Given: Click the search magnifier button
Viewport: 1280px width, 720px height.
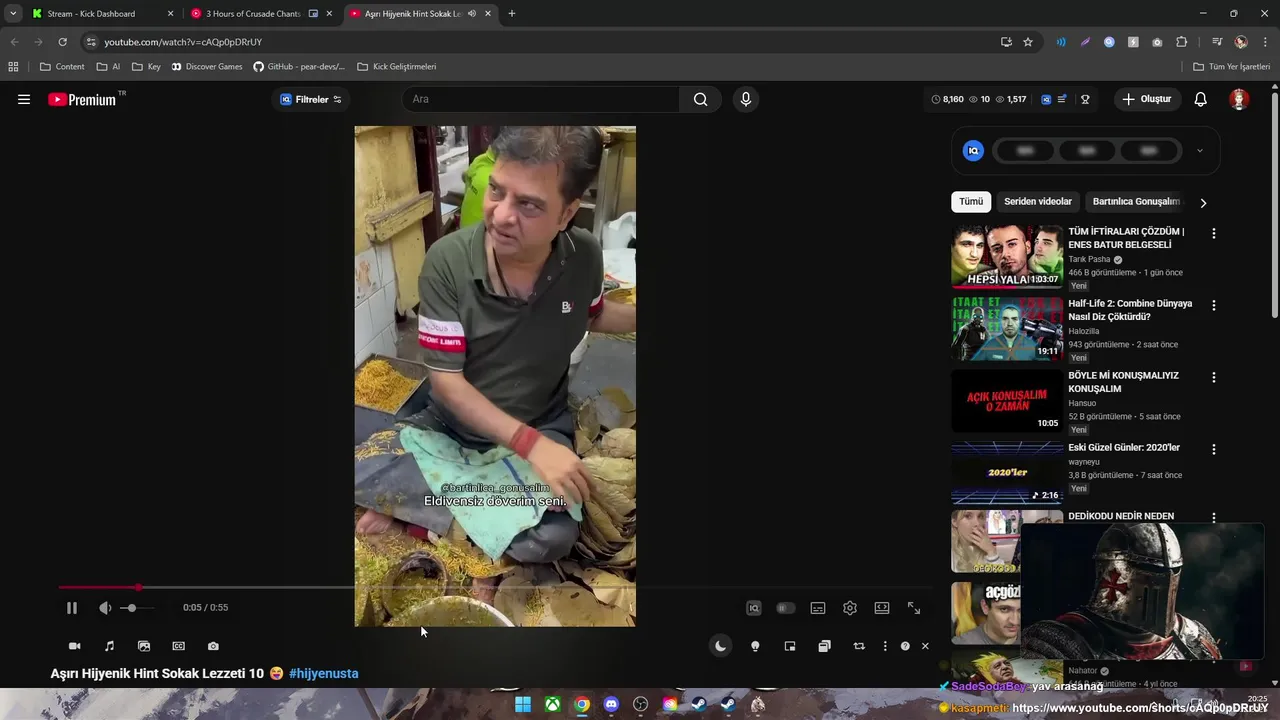Looking at the screenshot, I should click(x=700, y=99).
